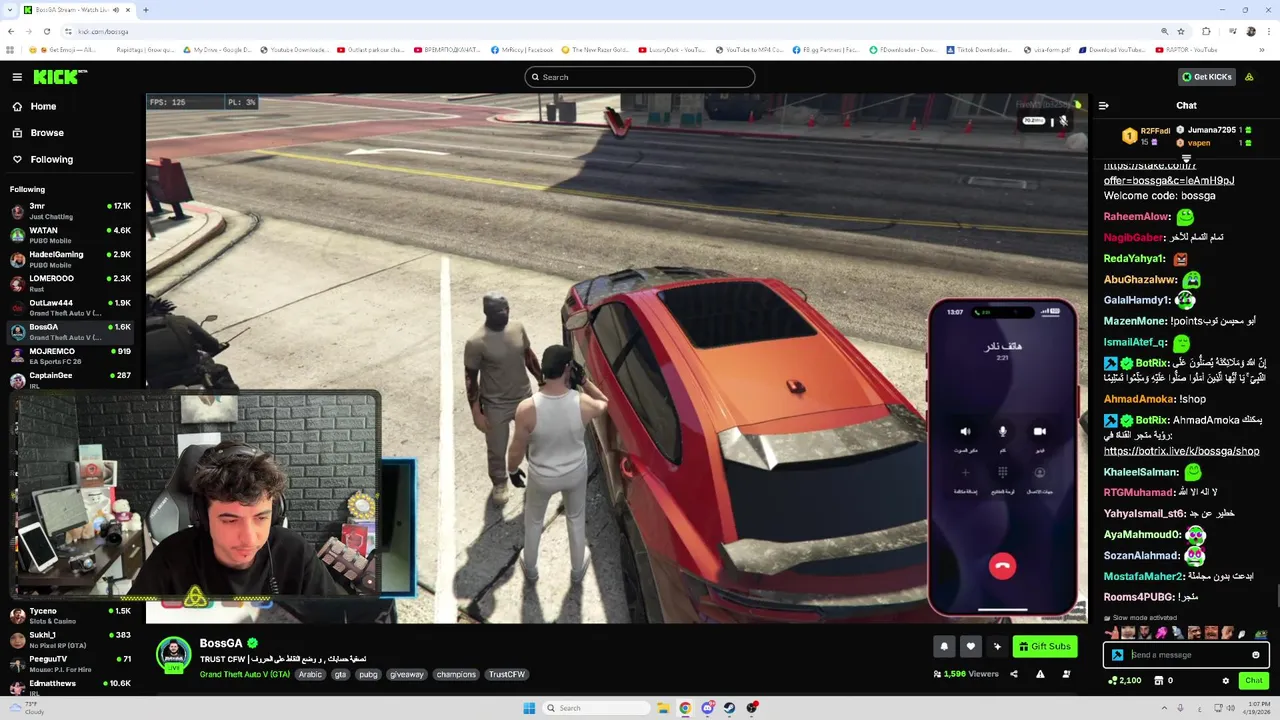
Task: Click the Send a message chat input
Action: click(1187, 655)
